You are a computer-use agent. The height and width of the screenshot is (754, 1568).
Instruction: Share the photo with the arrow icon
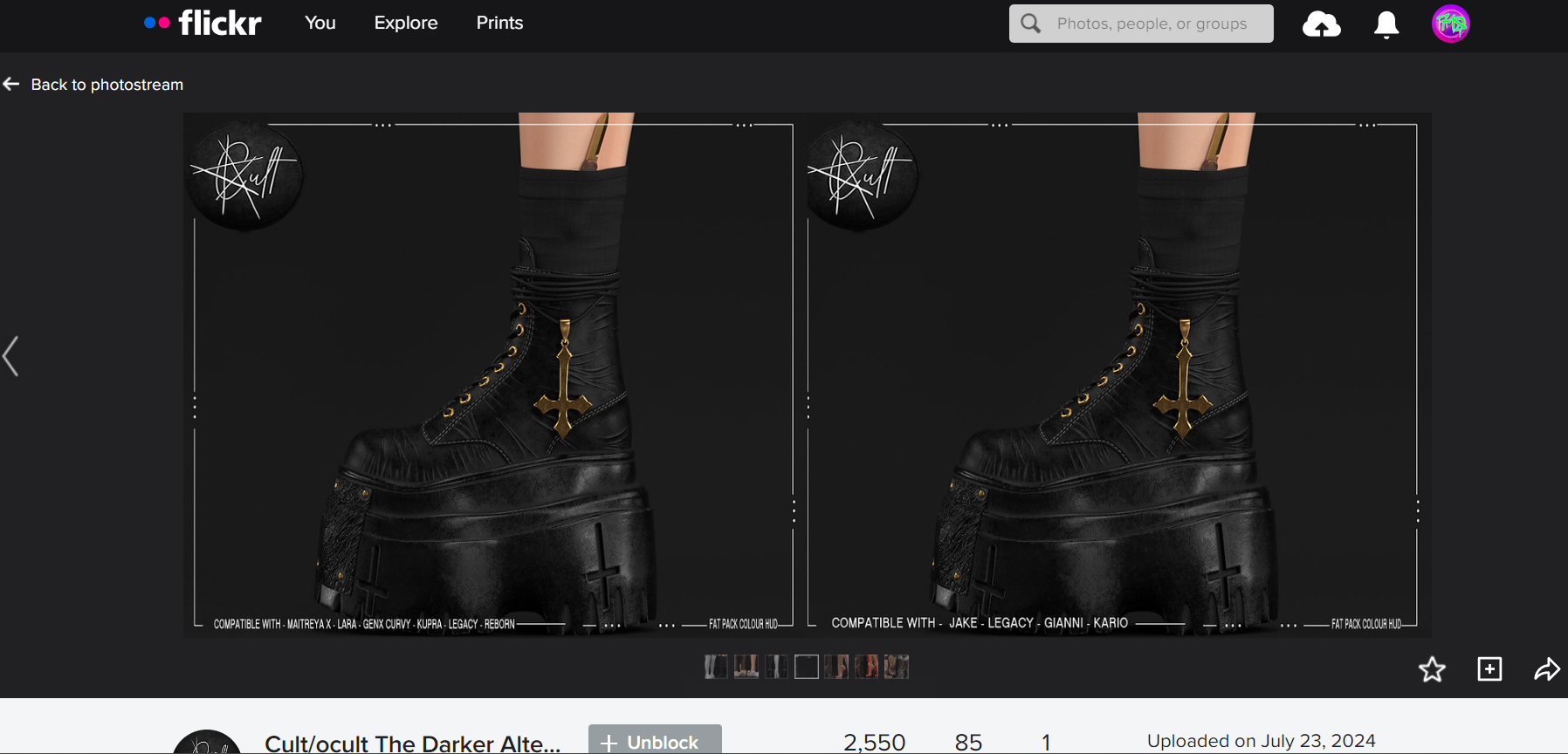1547,669
